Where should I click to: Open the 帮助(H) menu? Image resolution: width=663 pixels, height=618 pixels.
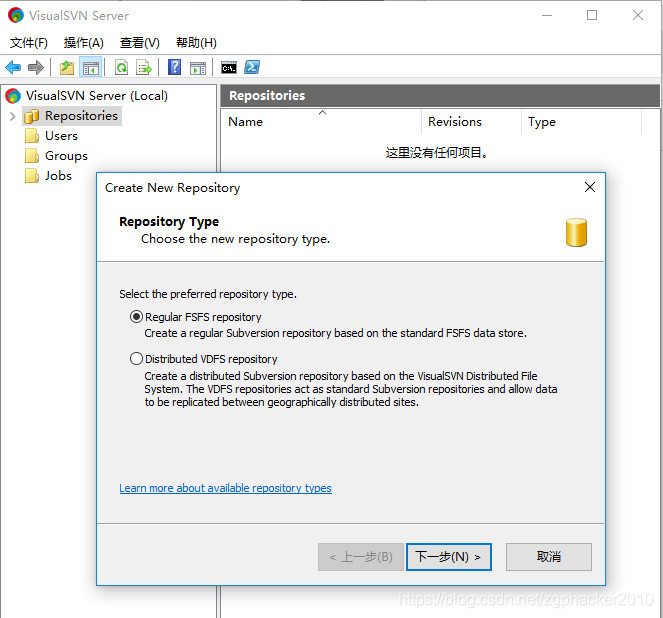point(196,43)
